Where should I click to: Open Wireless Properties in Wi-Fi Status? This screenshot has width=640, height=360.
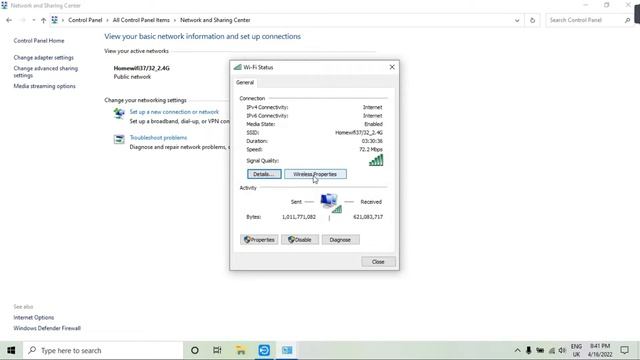[x=315, y=174]
